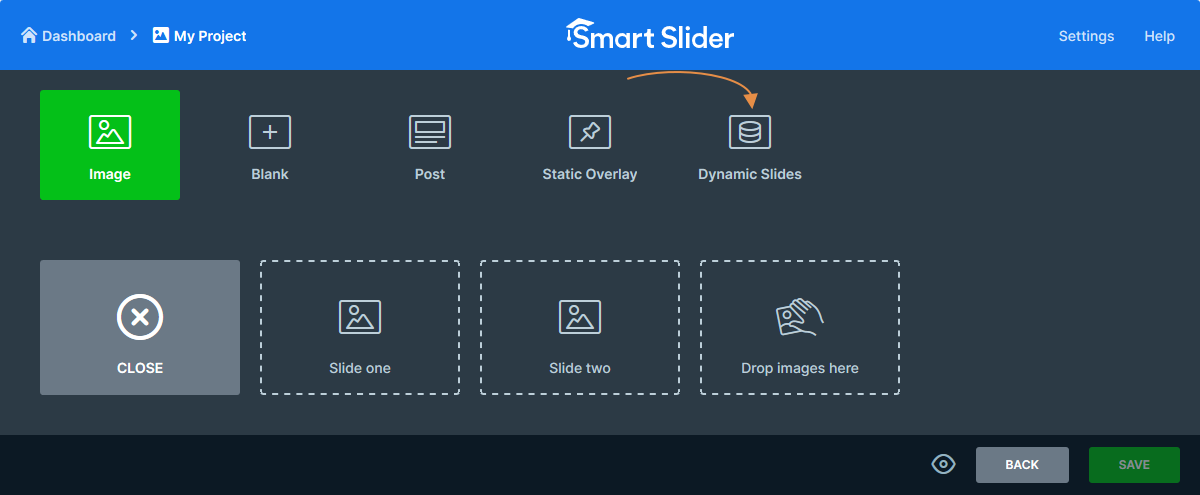Image resolution: width=1200 pixels, height=495 pixels.
Task: Go to Dashboard breadcrumb
Action: (x=68, y=36)
